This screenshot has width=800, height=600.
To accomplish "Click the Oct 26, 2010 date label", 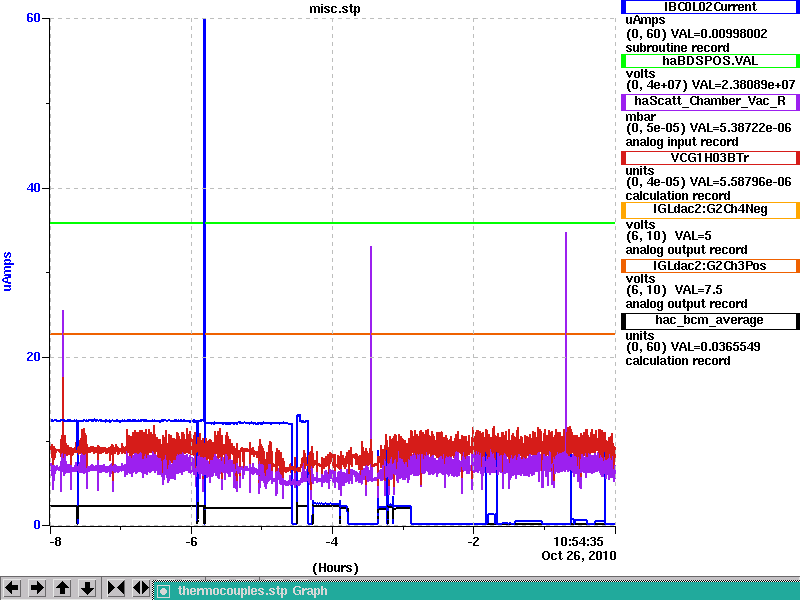I will point(579,556).
